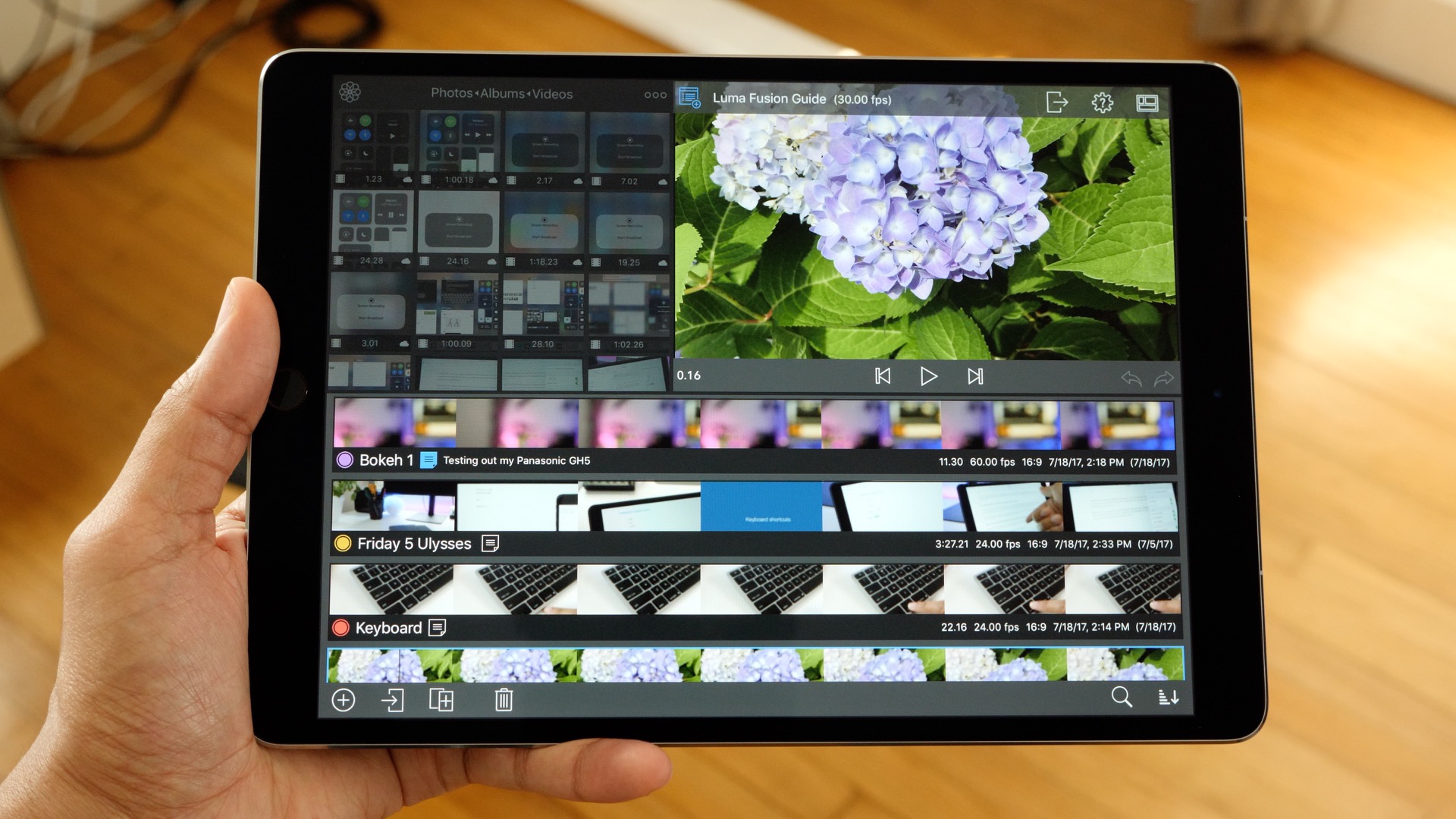Viewport: 1456px width, 819px height.
Task: Tap the 22.16 duration on Keyboard
Action: [x=954, y=627]
